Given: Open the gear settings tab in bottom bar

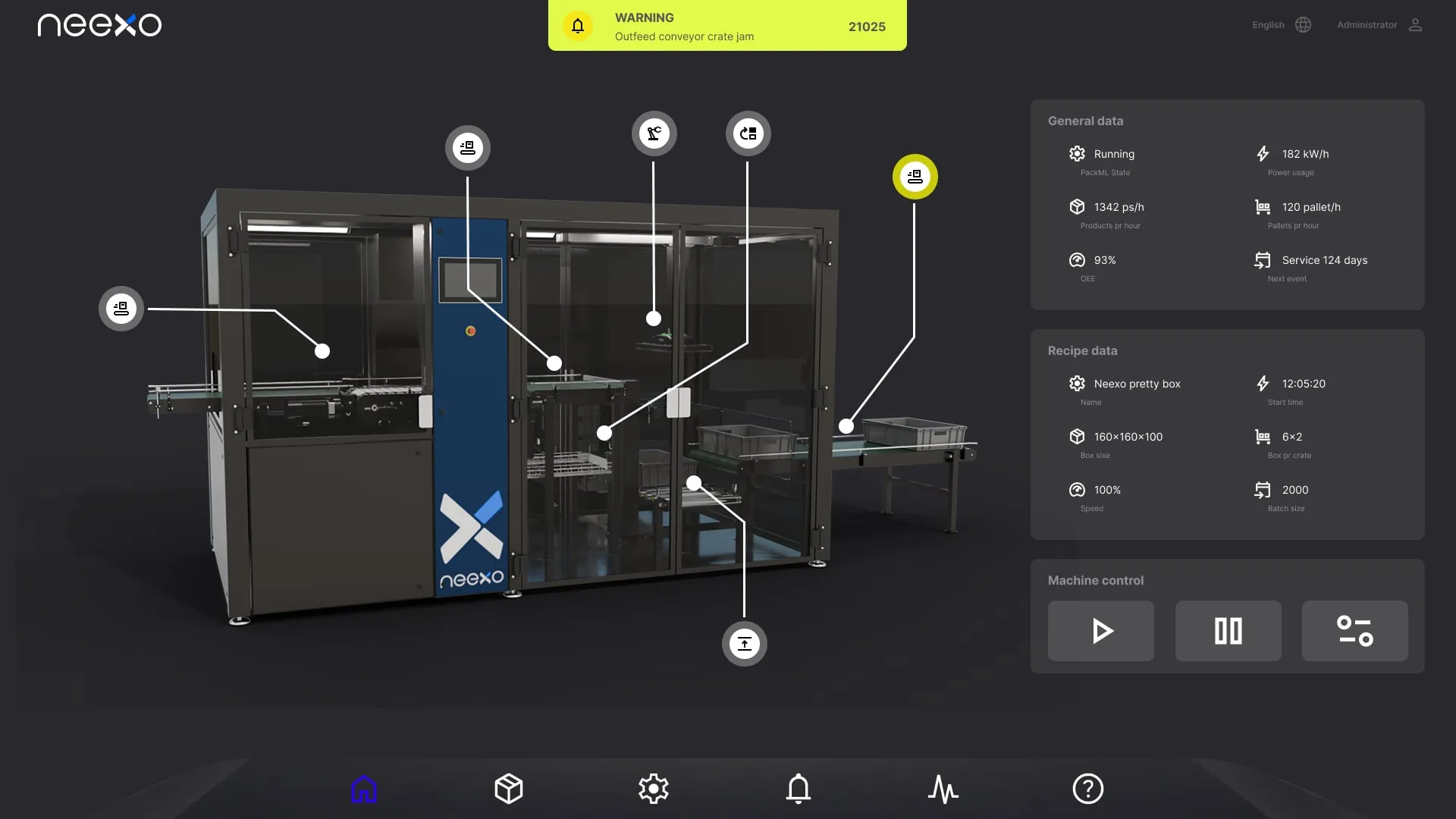Looking at the screenshot, I should click(x=654, y=789).
